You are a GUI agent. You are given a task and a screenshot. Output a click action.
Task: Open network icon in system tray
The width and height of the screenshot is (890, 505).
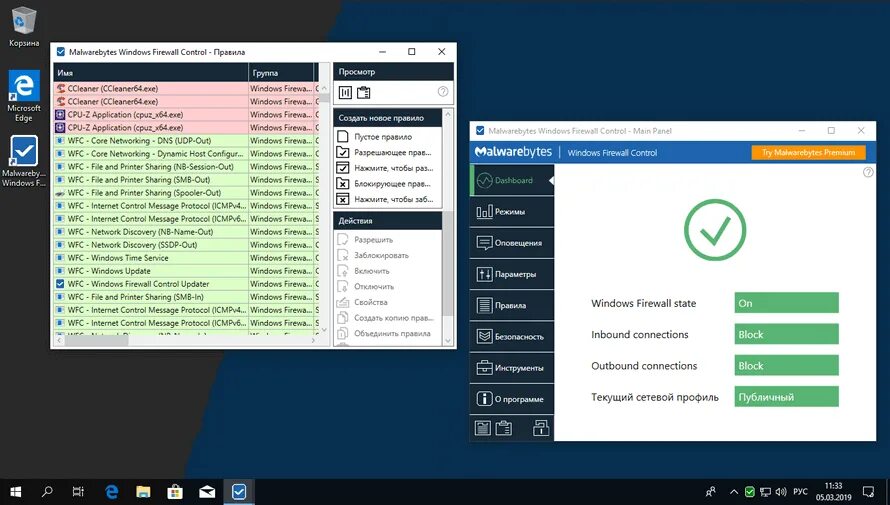tap(765, 492)
